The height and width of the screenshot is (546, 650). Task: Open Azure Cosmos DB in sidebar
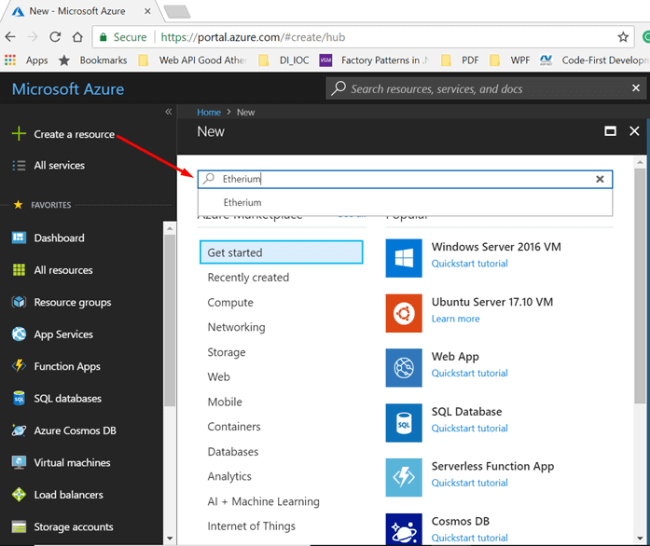click(74, 430)
